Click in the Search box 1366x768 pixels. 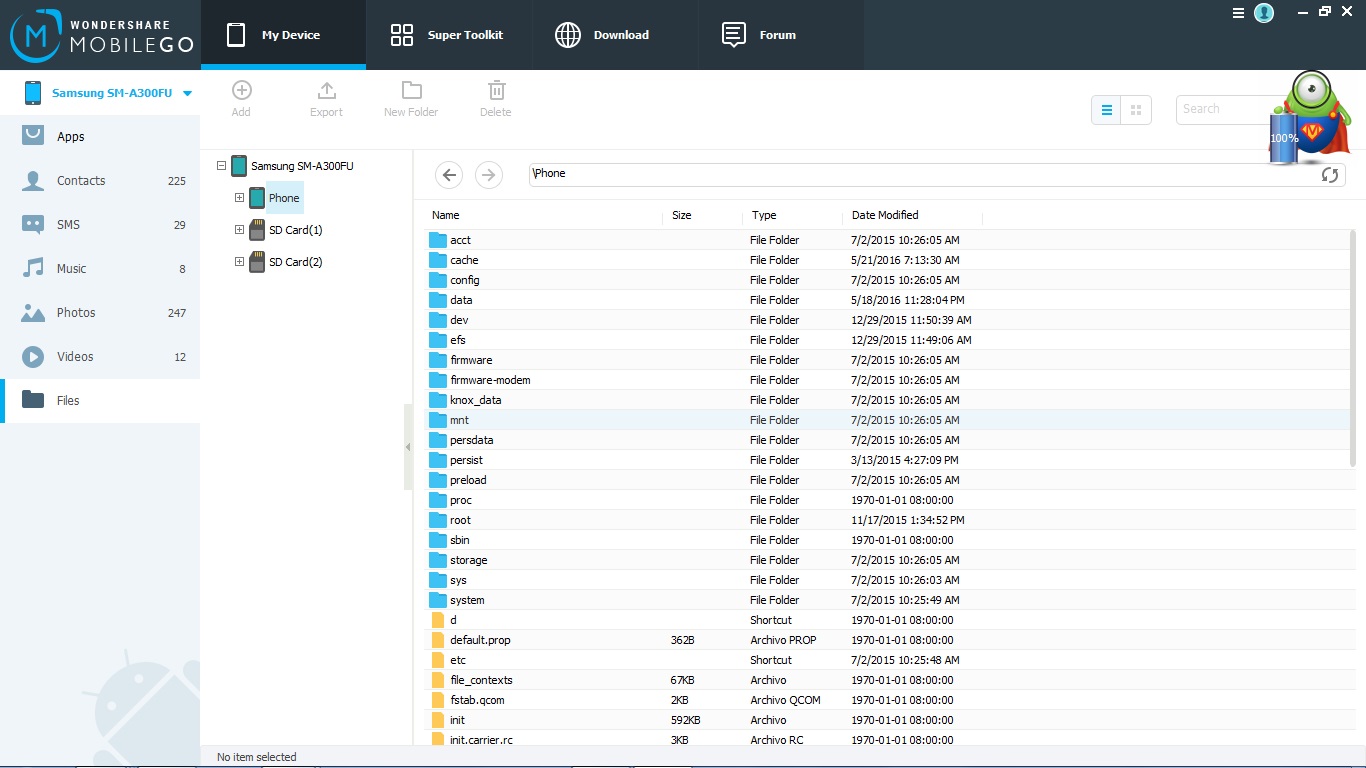tap(1225, 109)
